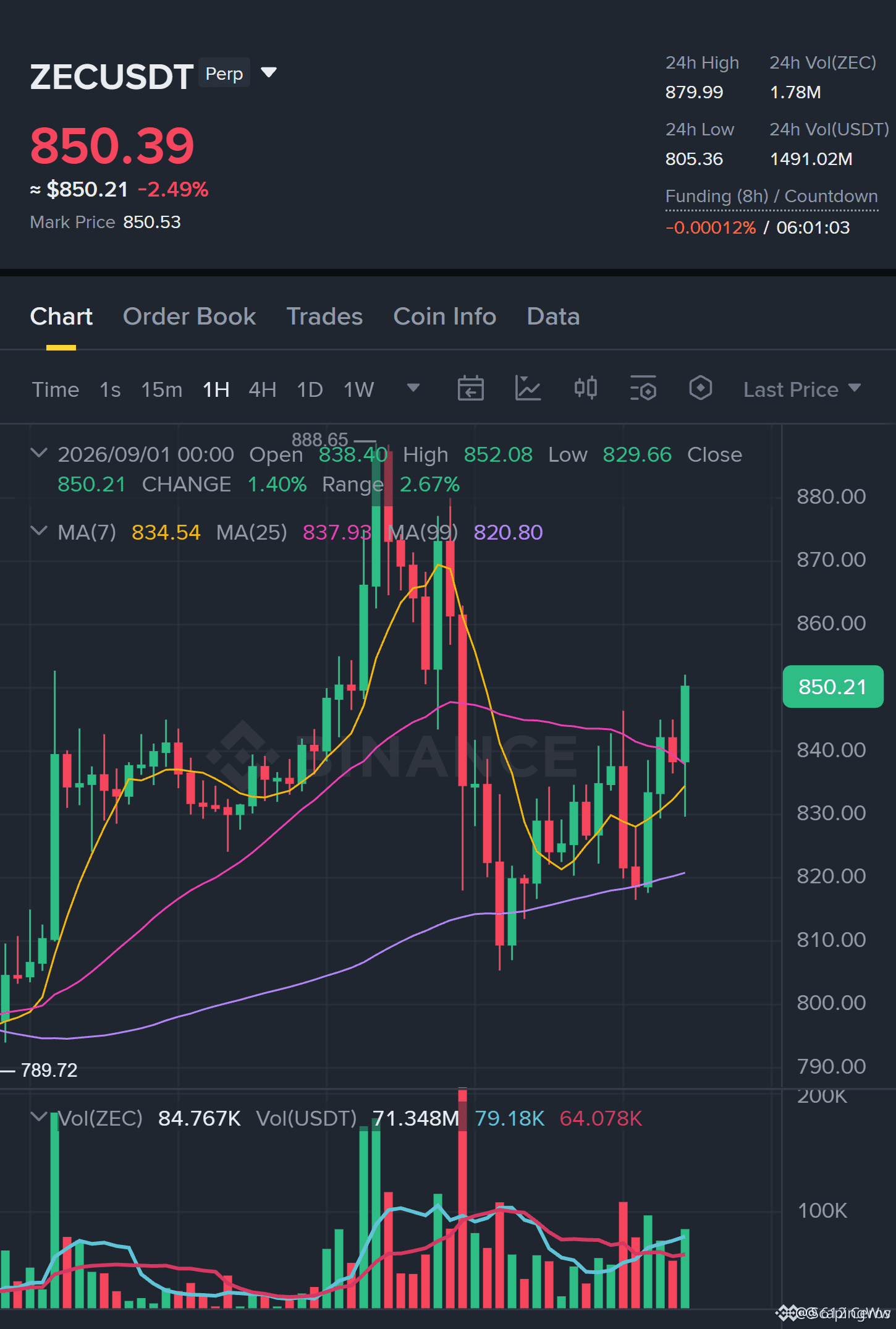Image resolution: width=896 pixels, height=1329 pixels.
Task: Select the 15m interval
Action: (x=162, y=389)
